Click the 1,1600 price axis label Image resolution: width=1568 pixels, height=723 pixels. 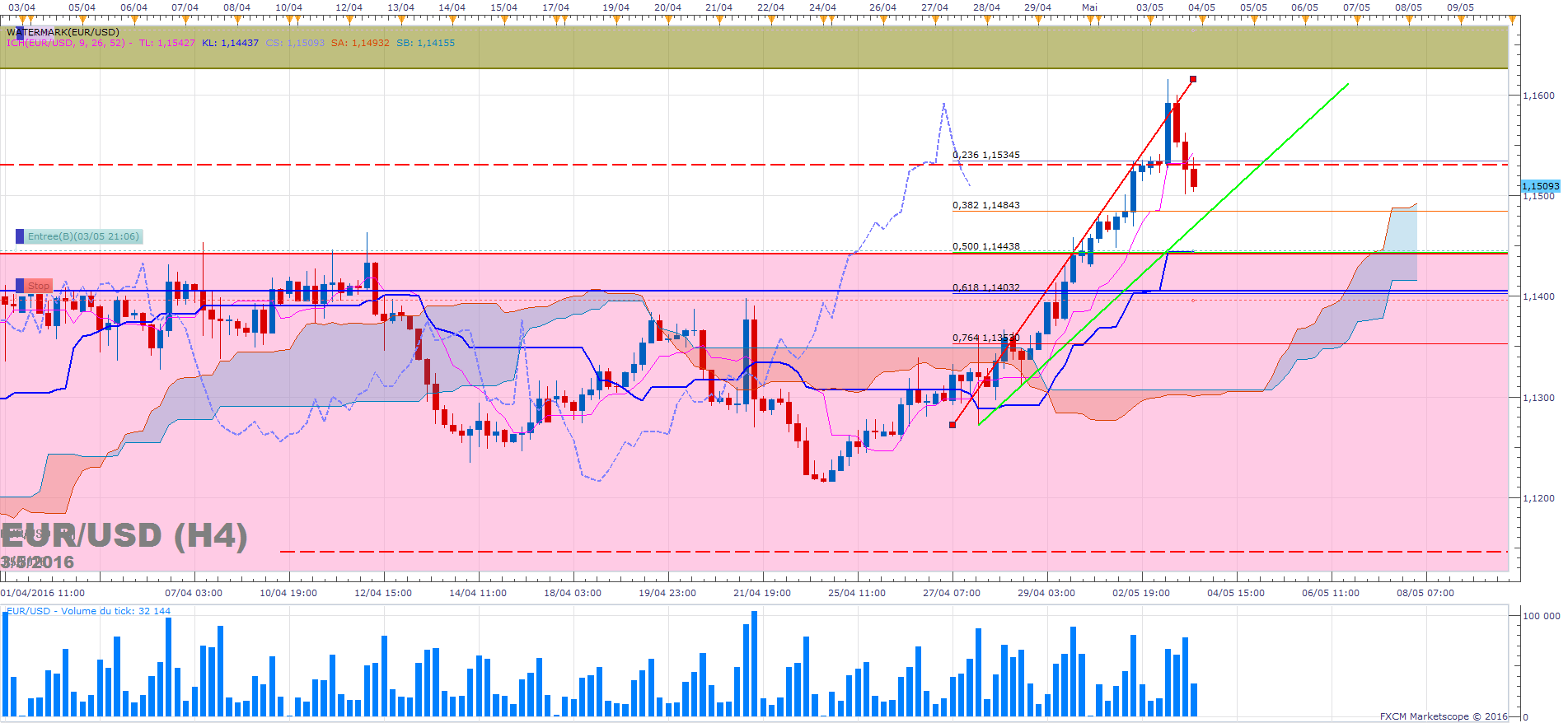point(1538,96)
